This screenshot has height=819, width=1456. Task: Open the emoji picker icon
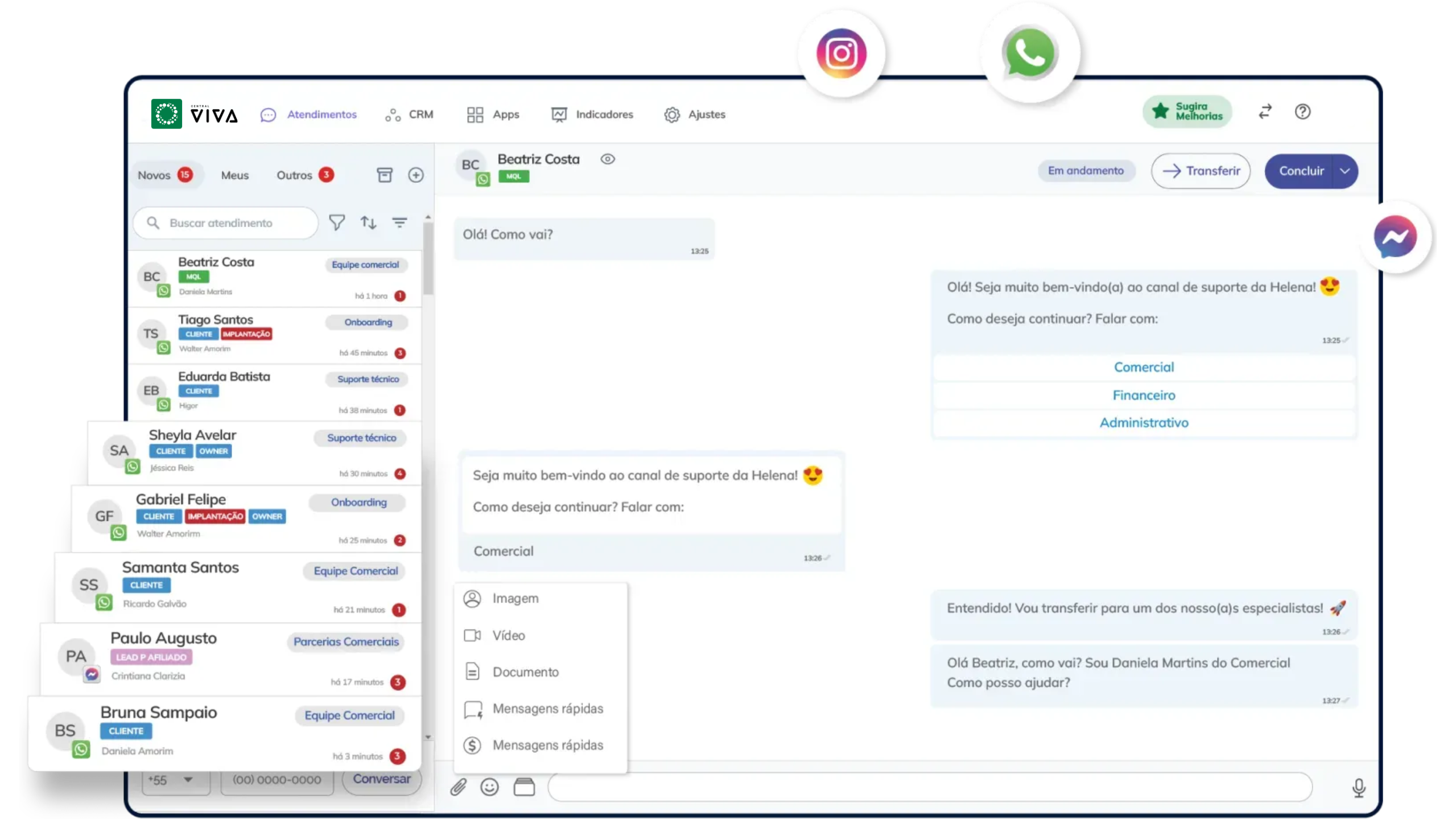coord(489,787)
